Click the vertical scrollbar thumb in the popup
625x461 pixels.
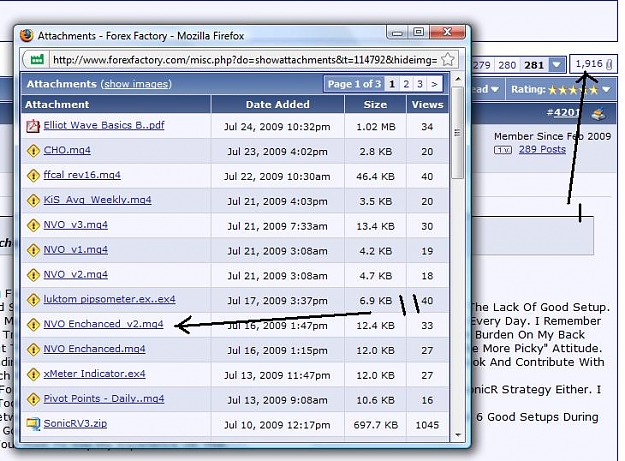click(x=458, y=133)
